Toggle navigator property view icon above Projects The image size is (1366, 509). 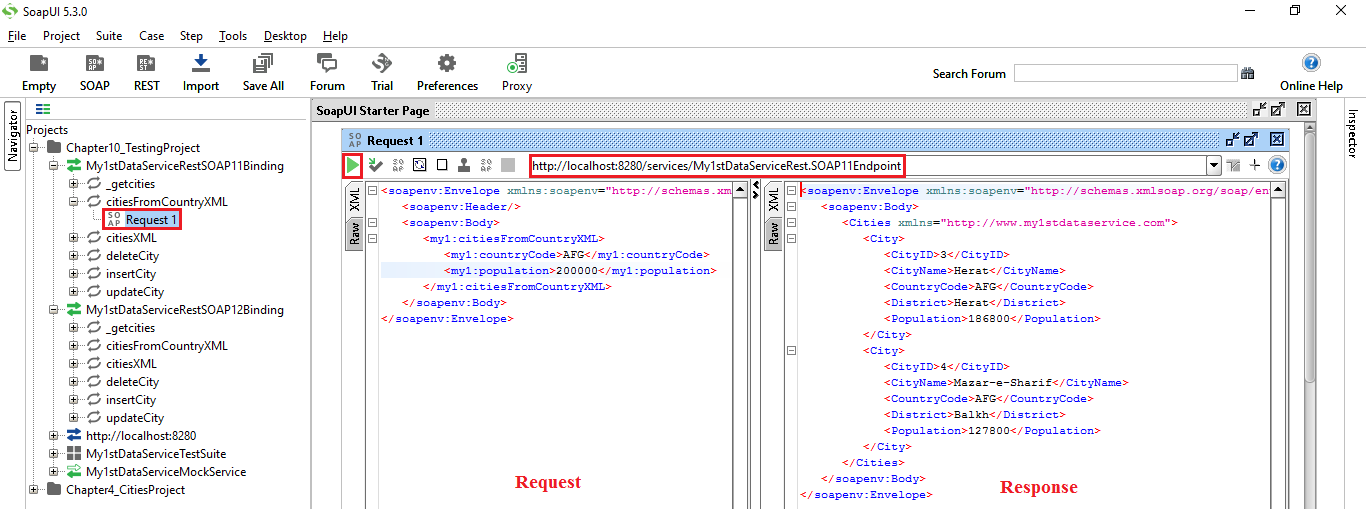point(43,109)
